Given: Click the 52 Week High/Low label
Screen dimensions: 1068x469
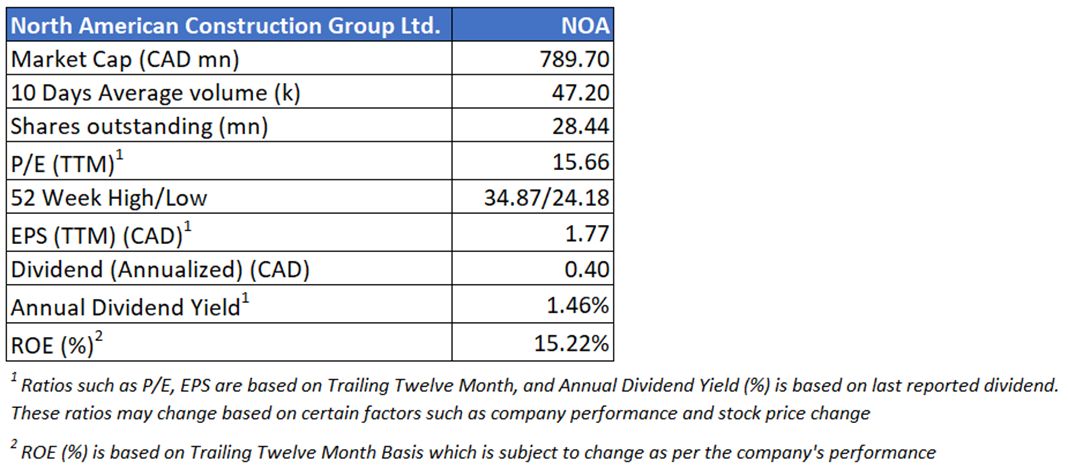Looking at the screenshot, I should coord(108,198).
